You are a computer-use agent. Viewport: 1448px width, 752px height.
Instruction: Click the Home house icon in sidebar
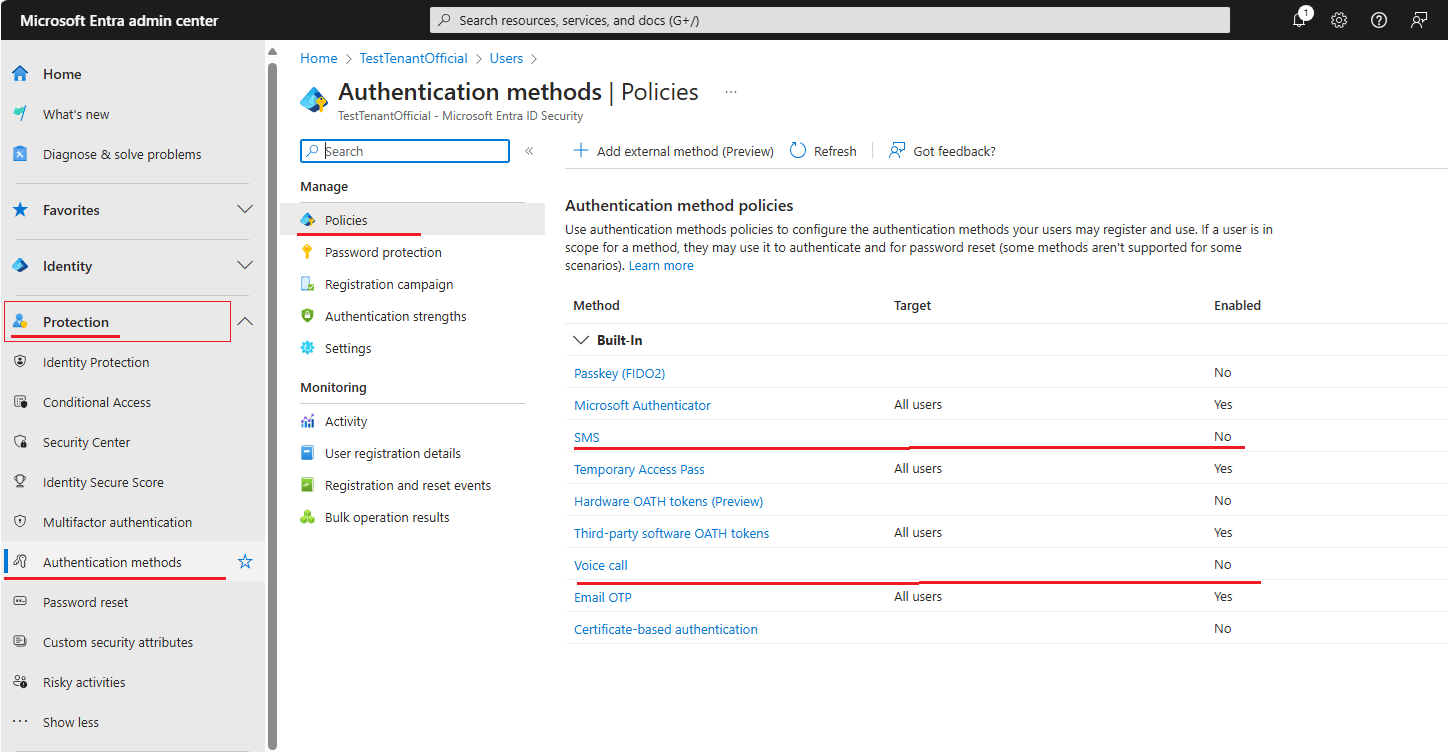pyautogui.click(x=20, y=74)
